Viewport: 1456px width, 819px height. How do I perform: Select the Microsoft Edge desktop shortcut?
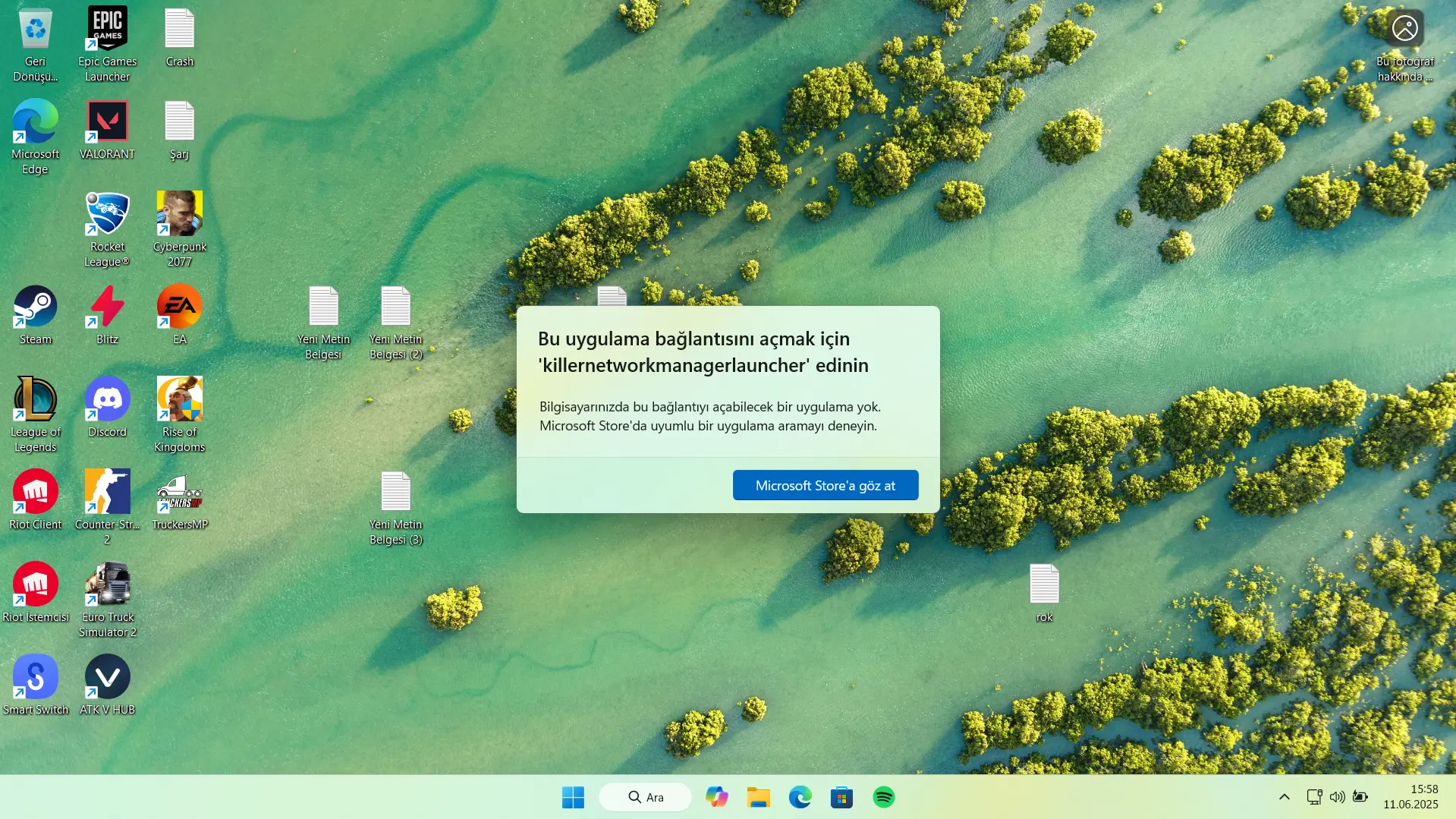tap(35, 137)
